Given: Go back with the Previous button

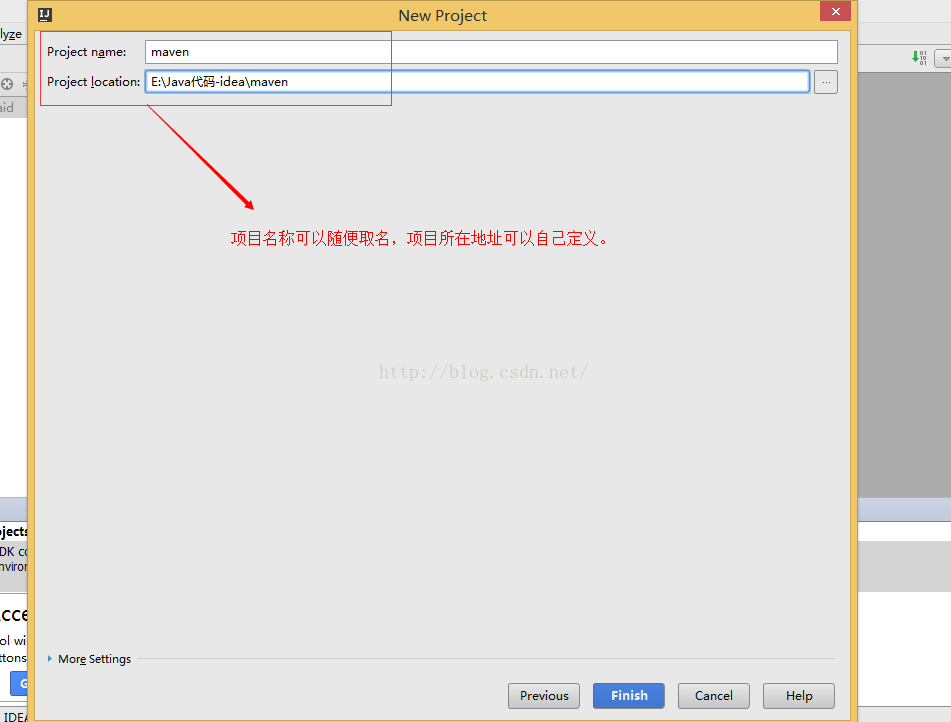Looking at the screenshot, I should (x=543, y=696).
